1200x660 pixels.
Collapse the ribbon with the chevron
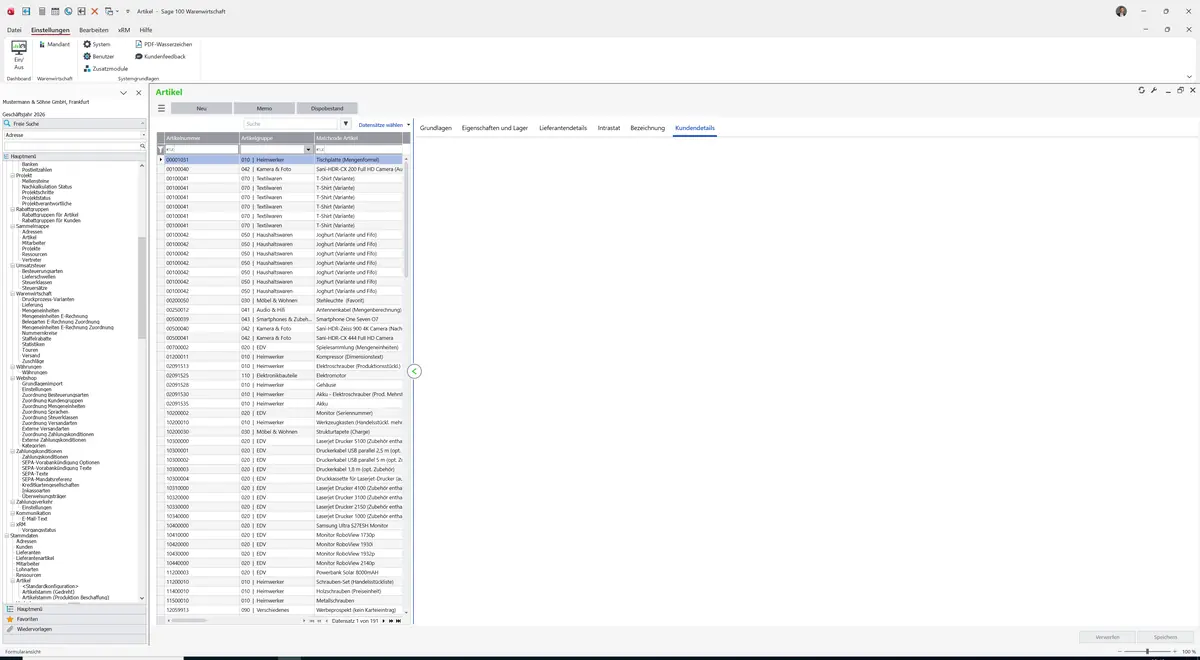tap(1189, 76)
